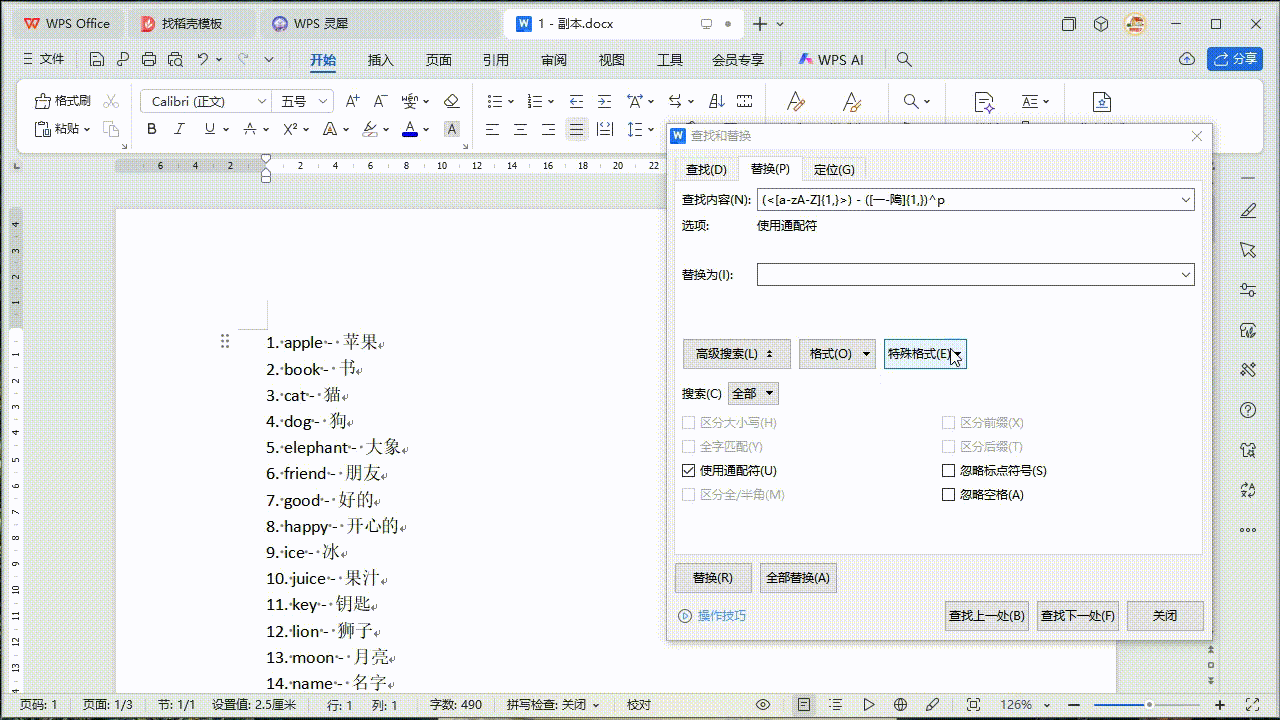1280x720 pixels.
Task: Center align the text
Action: (x=520, y=129)
